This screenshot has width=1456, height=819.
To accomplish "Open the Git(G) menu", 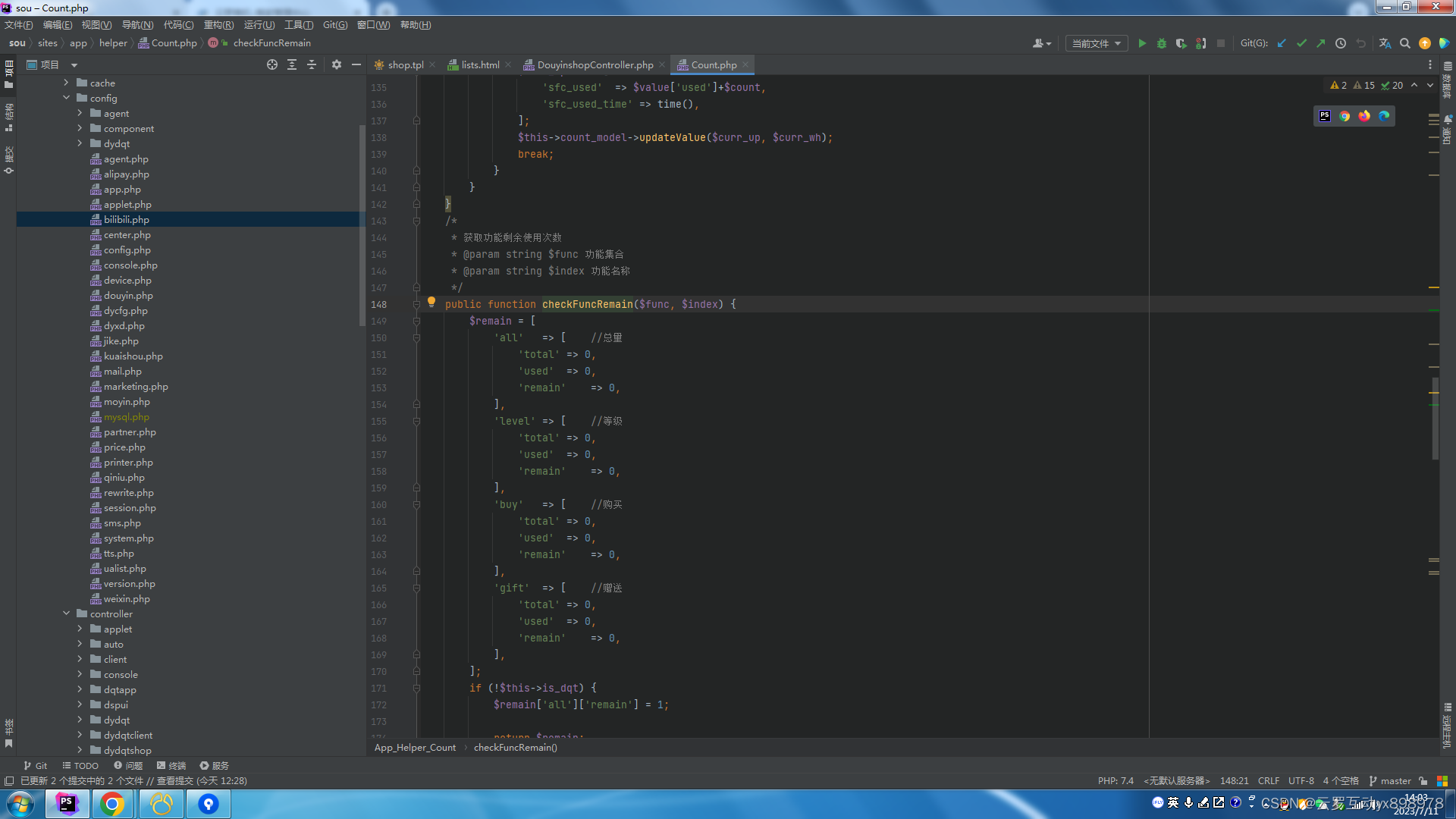I will tap(335, 25).
